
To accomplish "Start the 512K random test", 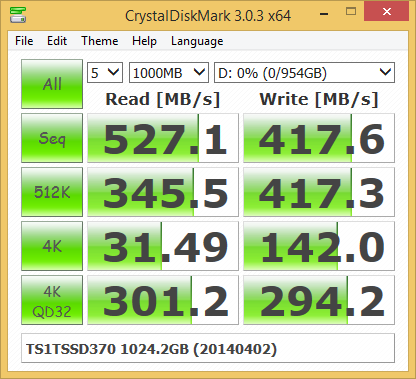I will 52,192.
